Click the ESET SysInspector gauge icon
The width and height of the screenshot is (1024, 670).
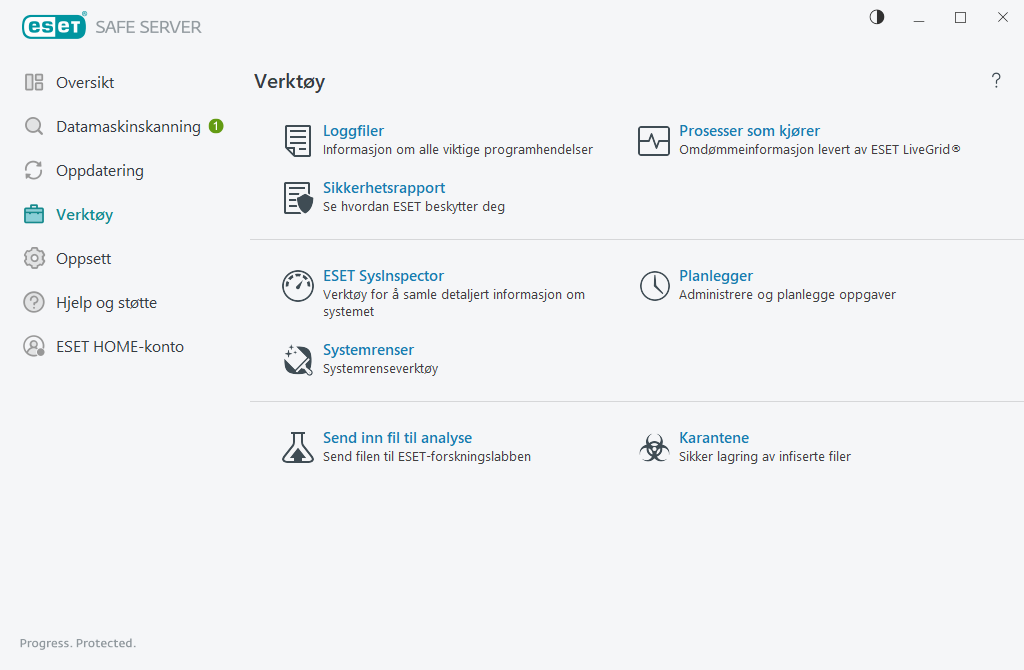[x=297, y=286]
